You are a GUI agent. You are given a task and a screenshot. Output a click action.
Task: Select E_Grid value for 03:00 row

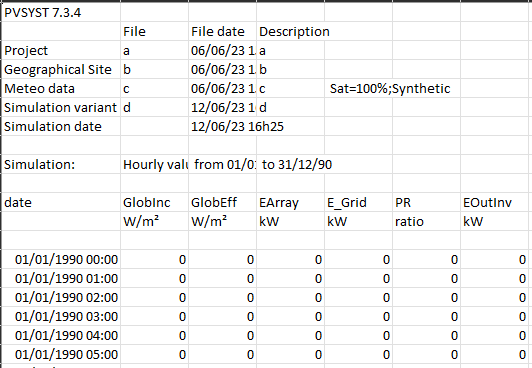(358, 316)
